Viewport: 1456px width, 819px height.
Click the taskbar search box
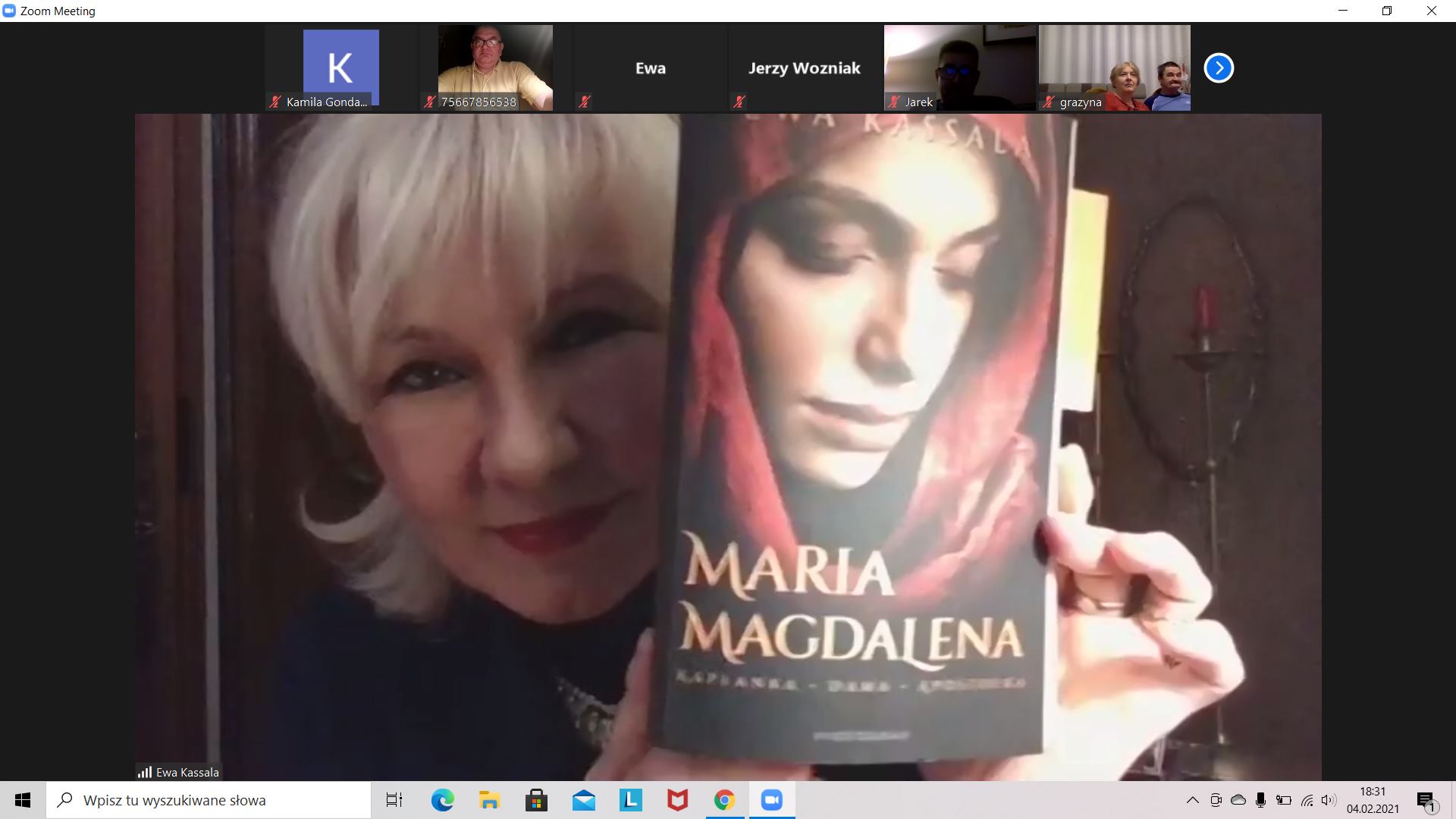coord(209,800)
